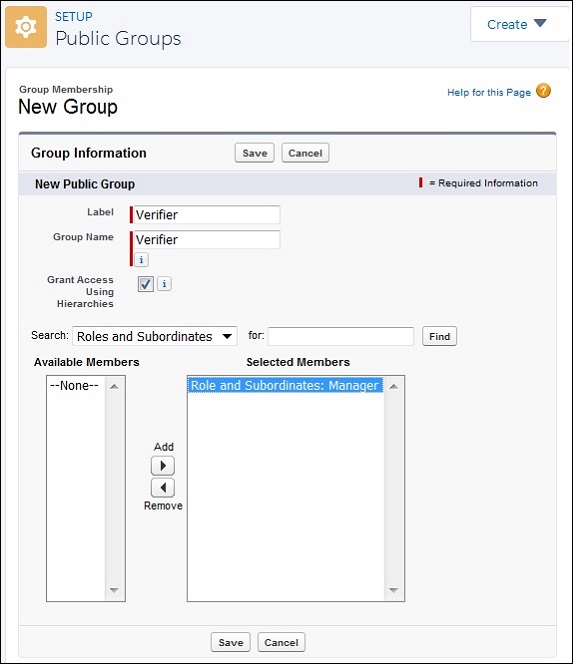The width and height of the screenshot is (573, 664).
Task: Open the Help question mark icon
Action: 543,91
